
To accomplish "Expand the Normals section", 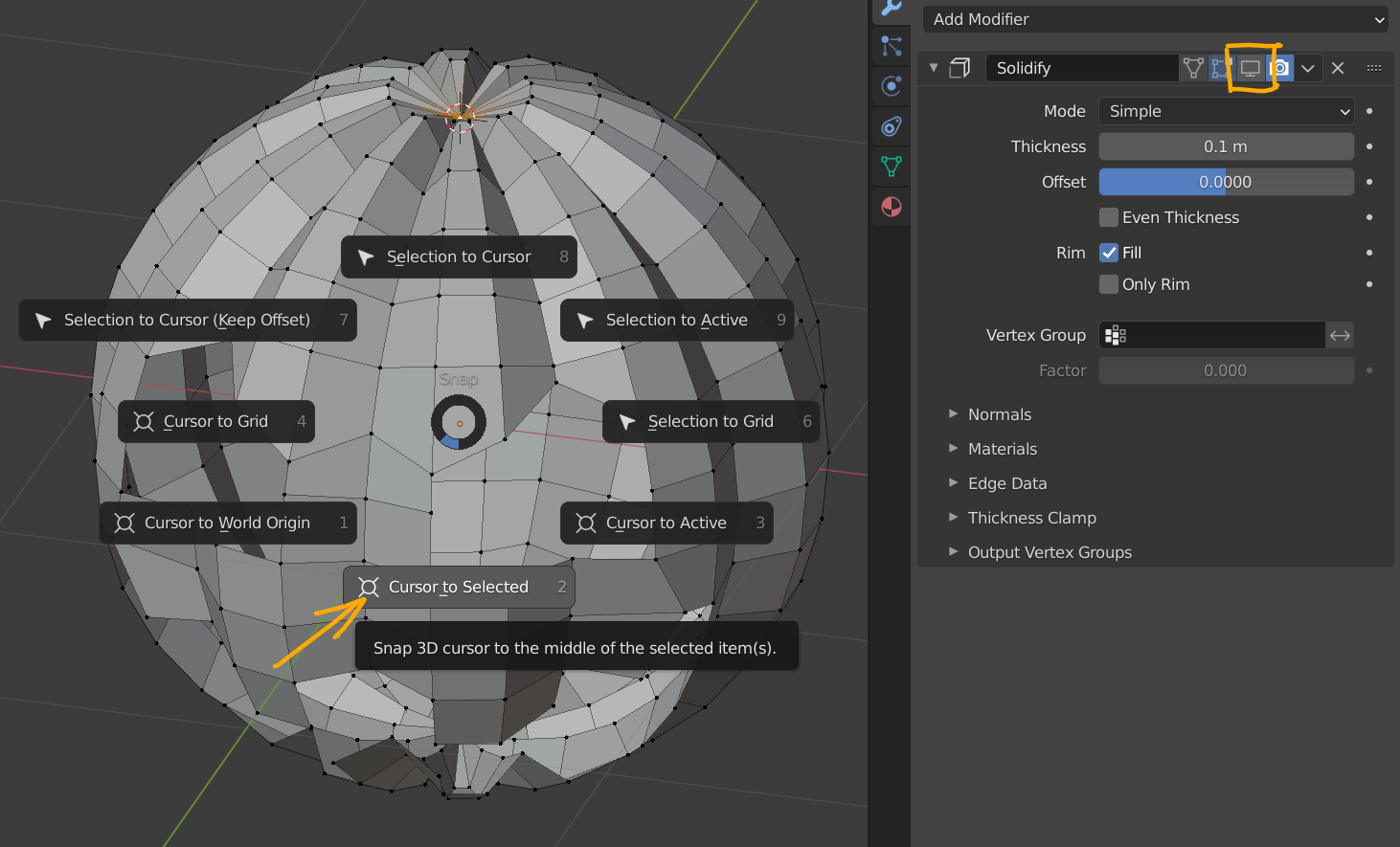I will pyautogui.click(x=999, y=413).
